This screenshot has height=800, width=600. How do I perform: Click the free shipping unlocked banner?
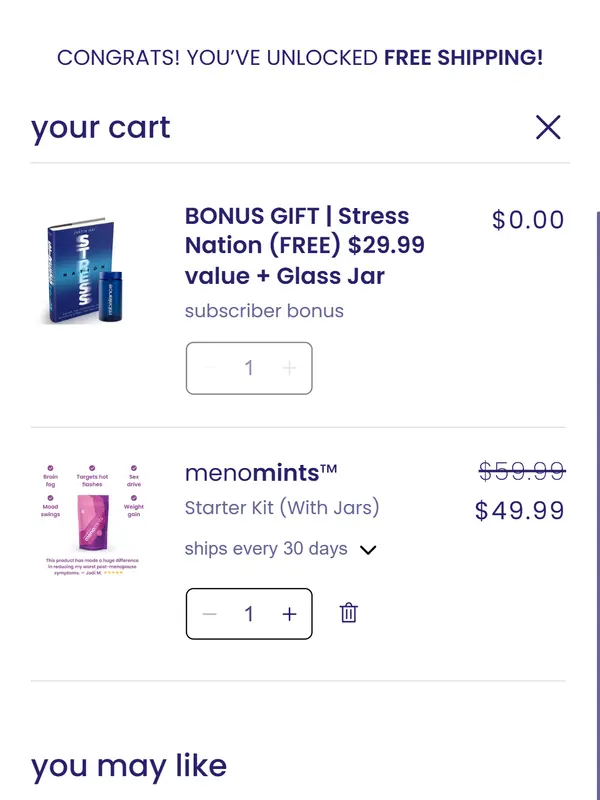(x=300, y=57)
